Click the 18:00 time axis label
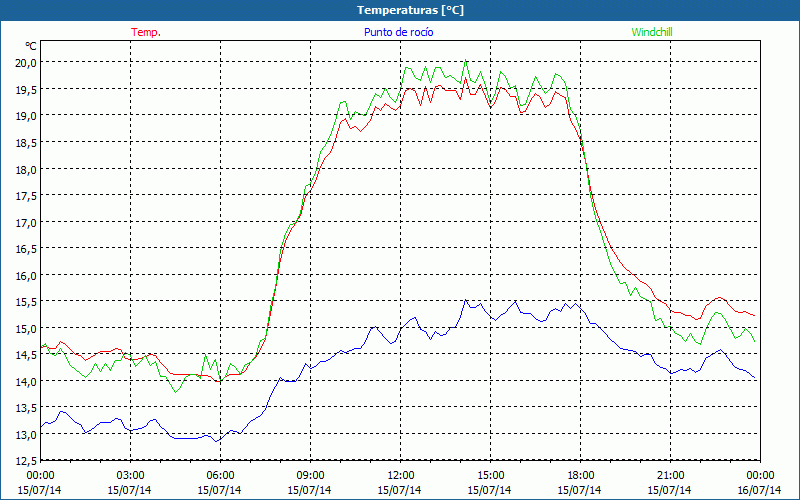800x500 pixels. [x=581, y=476]
